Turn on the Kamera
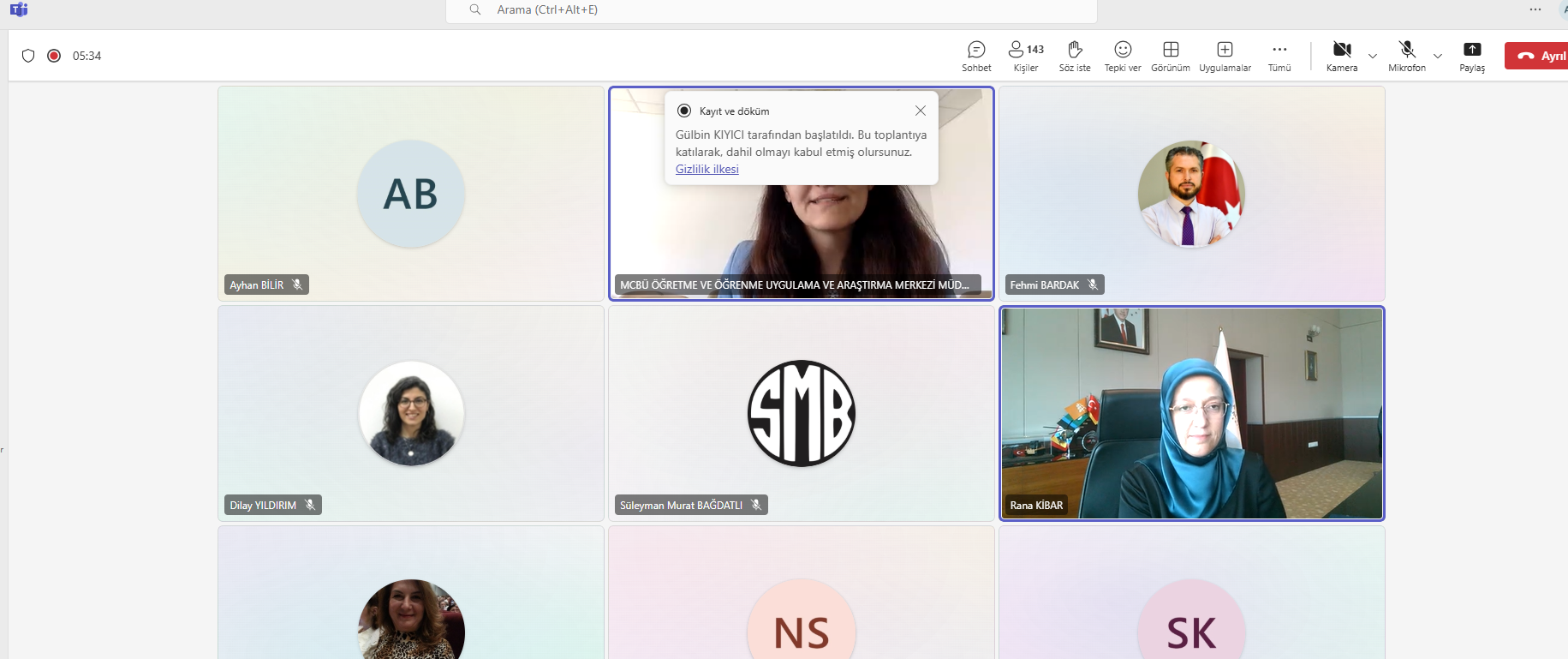The image size is (1568, 659). point(1342,57)
